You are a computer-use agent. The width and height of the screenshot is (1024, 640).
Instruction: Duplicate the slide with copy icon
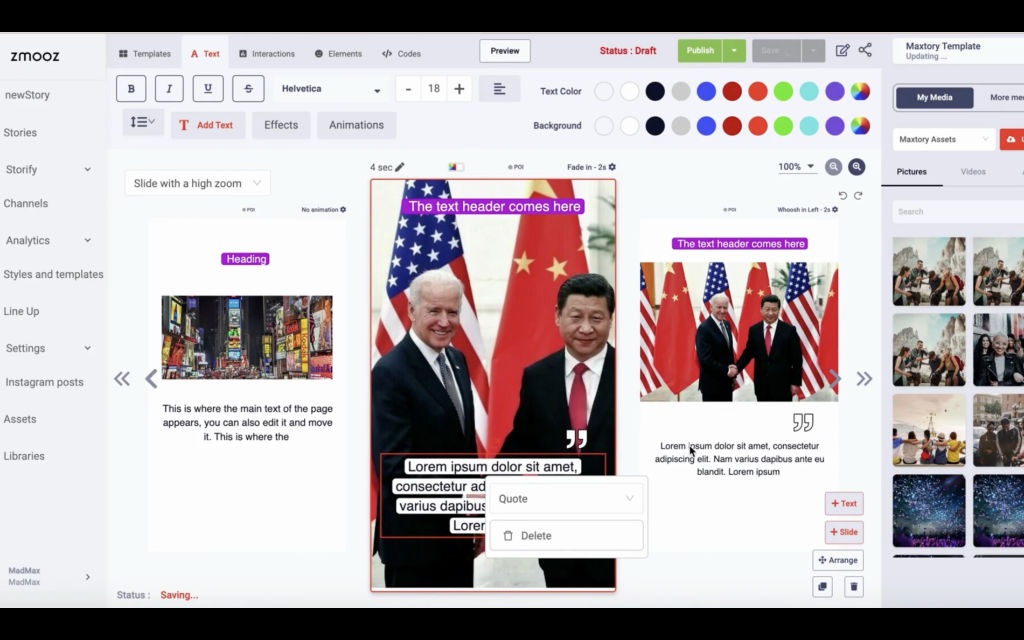(x=822, y=586)
